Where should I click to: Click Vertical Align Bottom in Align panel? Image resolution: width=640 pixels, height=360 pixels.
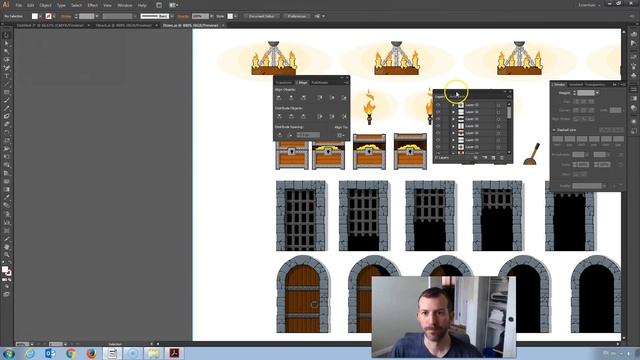[344, 98]
